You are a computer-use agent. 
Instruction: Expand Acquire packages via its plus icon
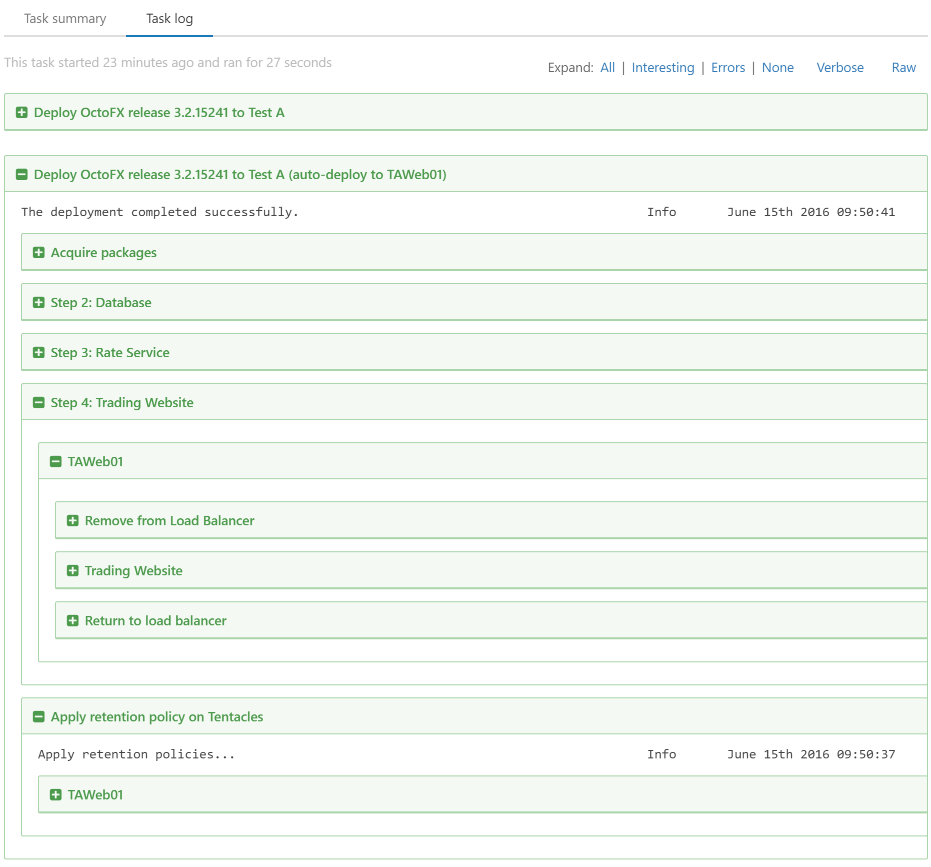tap(39, 253)
